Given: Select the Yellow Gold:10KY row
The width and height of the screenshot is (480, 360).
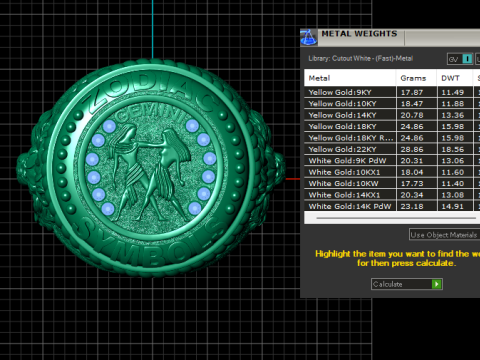Looking at the screenshot, I should [x=392, y=104].
